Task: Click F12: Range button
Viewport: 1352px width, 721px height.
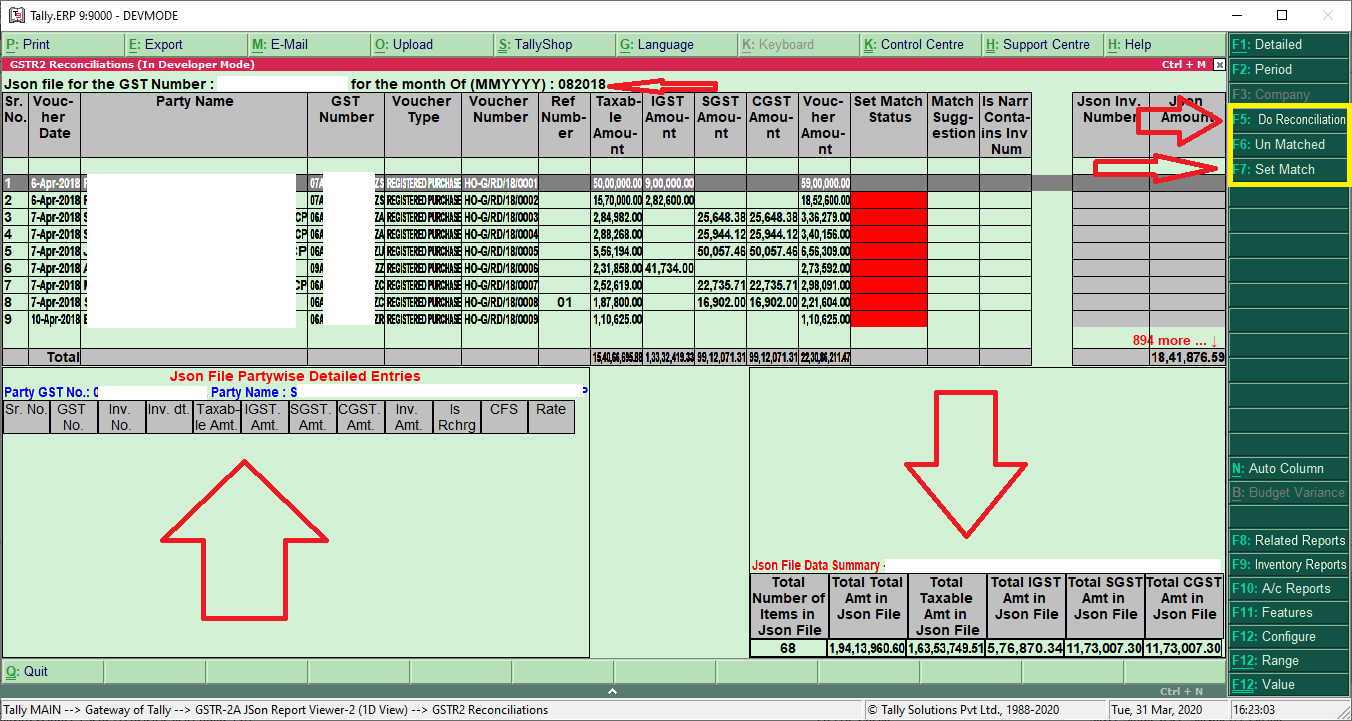Action: coord(1289,661)
